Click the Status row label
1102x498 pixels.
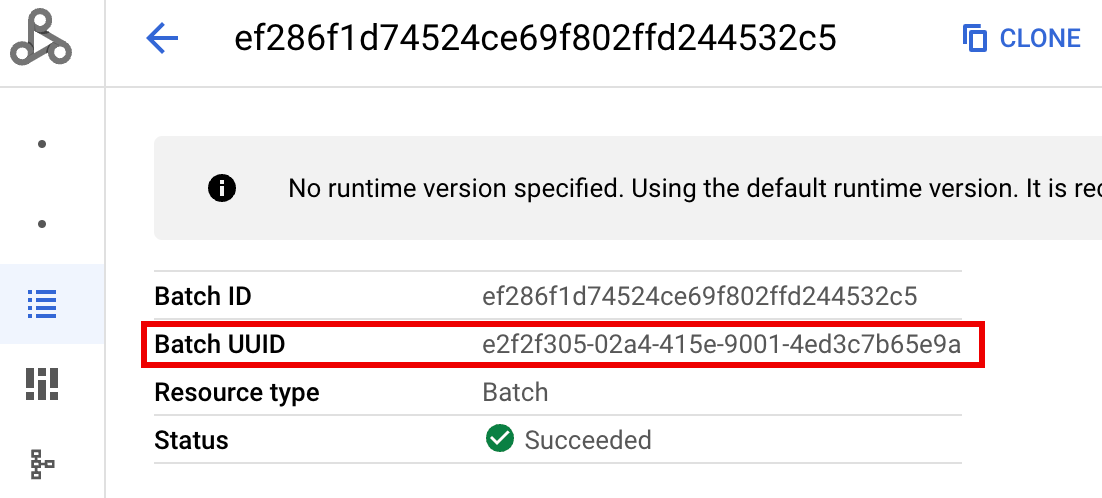191,440
